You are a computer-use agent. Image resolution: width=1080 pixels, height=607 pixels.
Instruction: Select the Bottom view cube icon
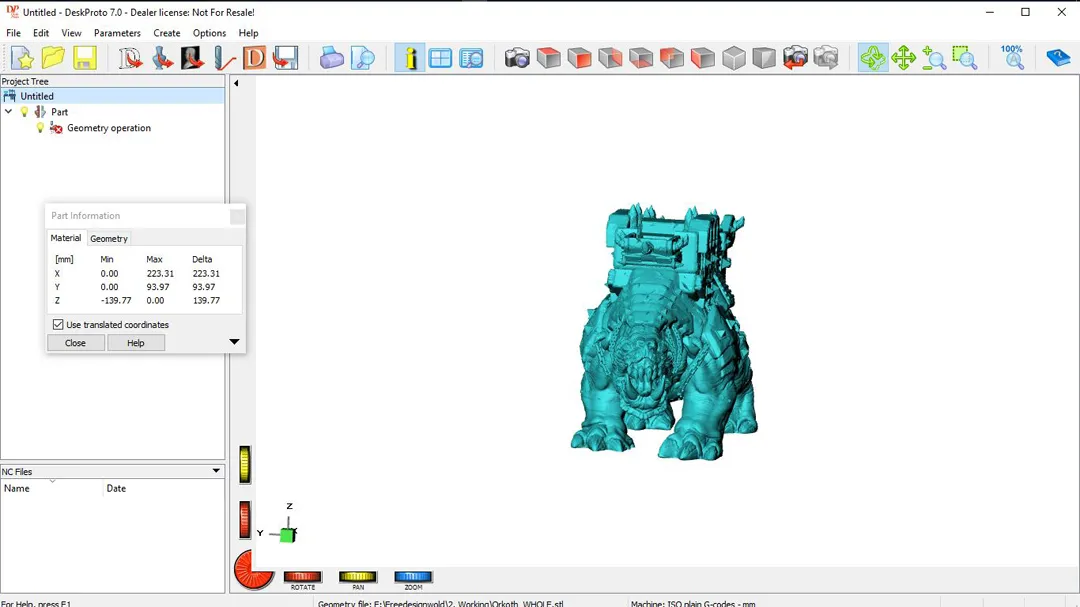(641, 58)
